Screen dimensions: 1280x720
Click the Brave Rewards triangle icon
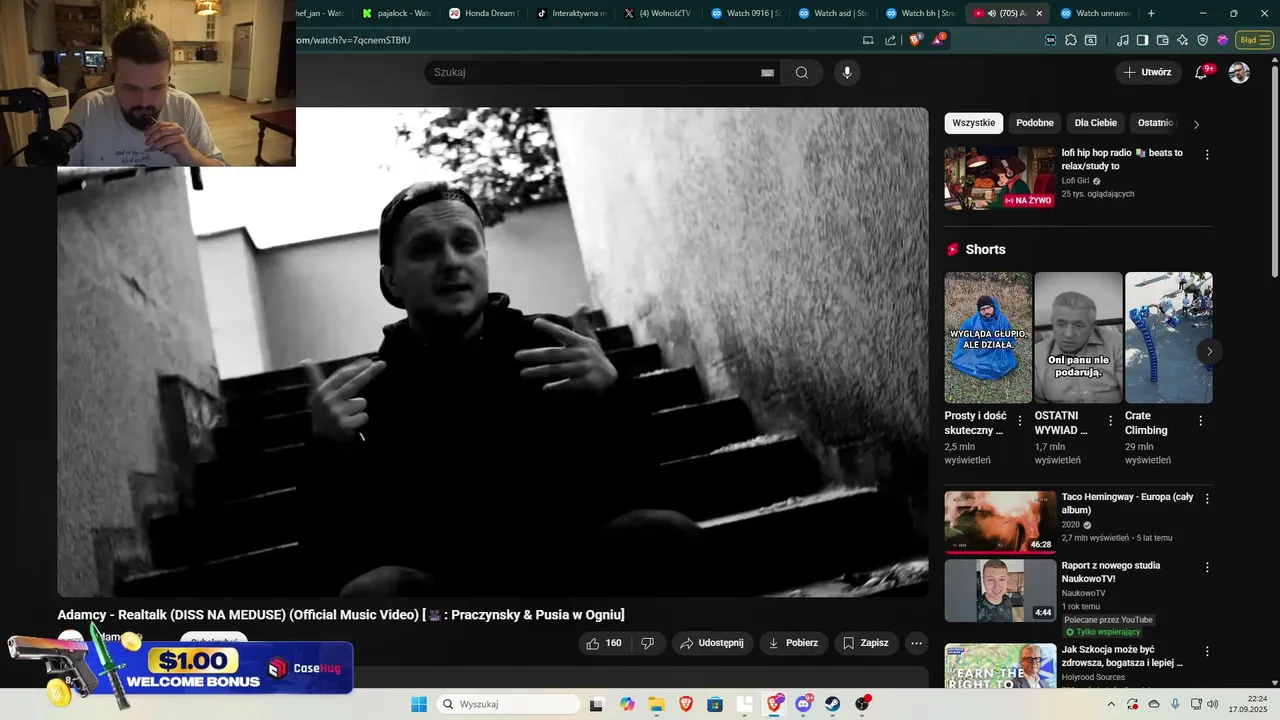(x=938, y=40)
